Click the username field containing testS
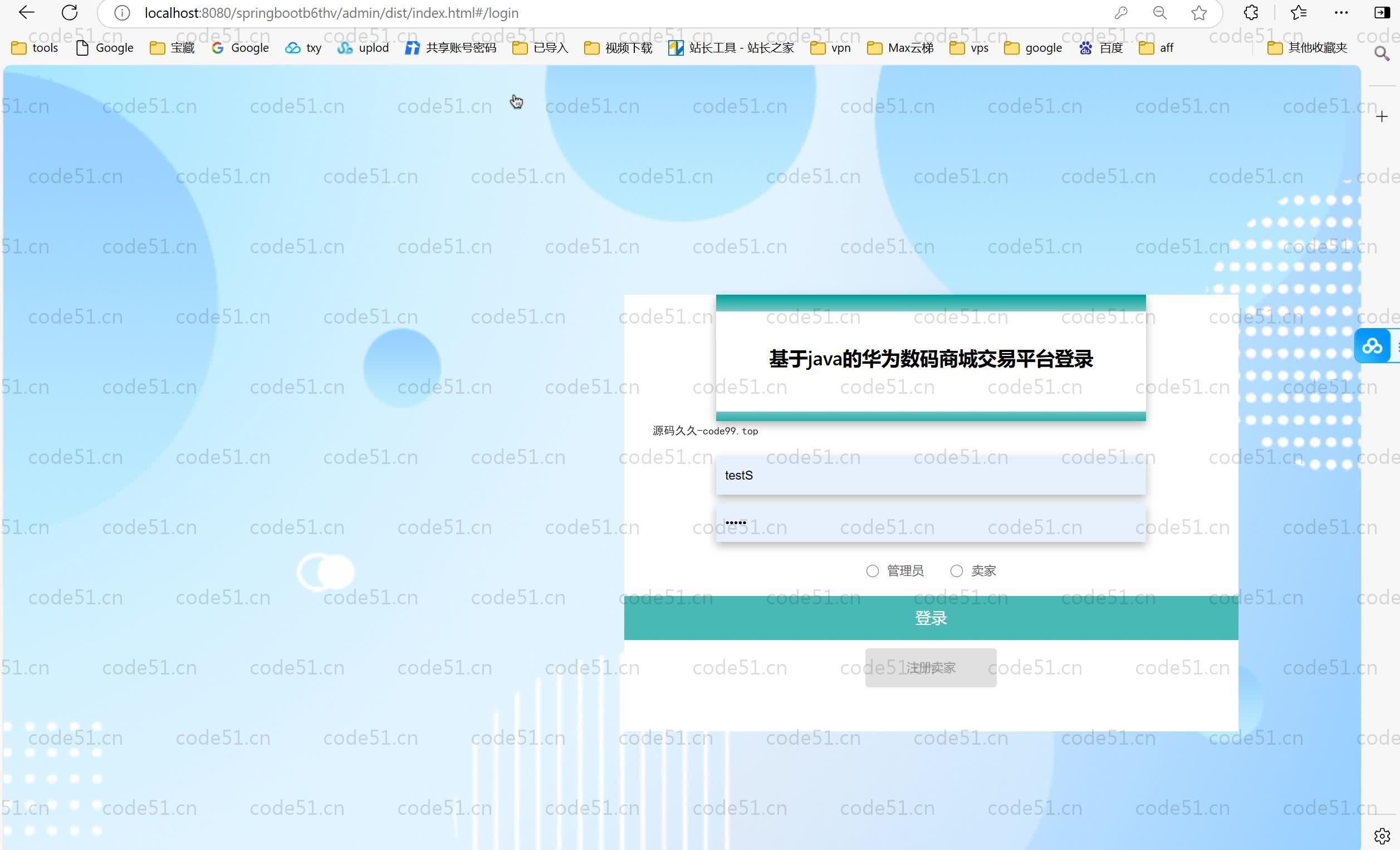This screenshot has height=850, width=1400. point(931,476)
